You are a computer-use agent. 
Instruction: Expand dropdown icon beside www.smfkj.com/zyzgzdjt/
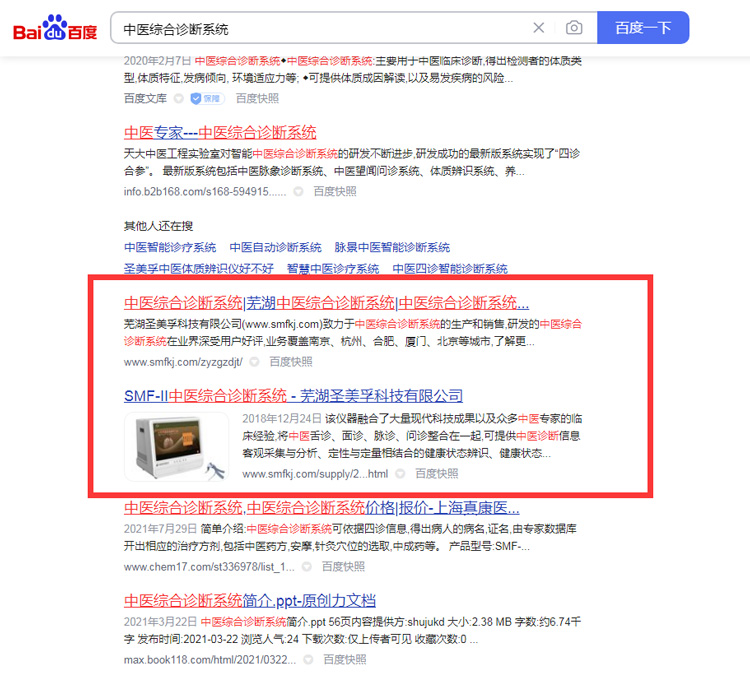tap(254, 362)
